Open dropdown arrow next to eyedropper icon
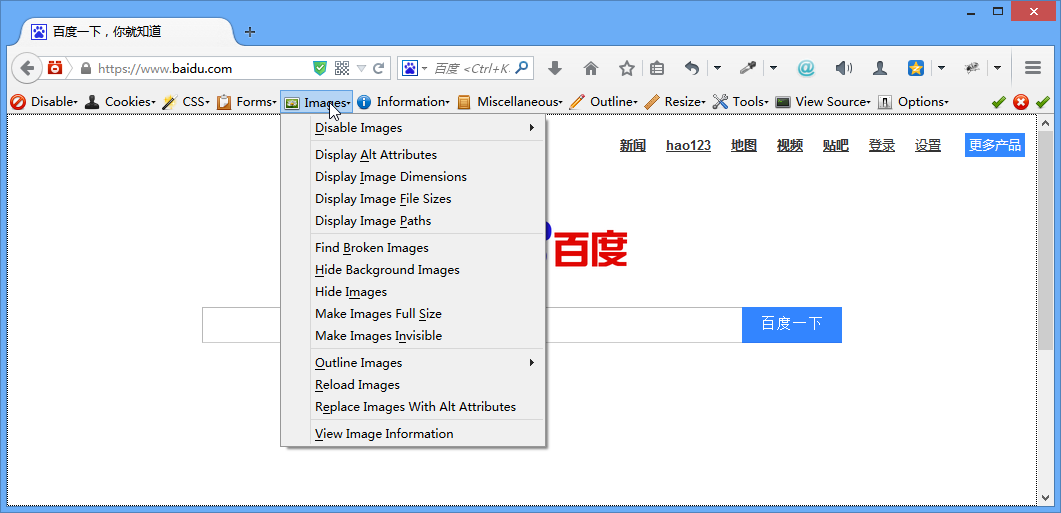The width and height of the screenshot is (1061, 513). pos(773,68)
